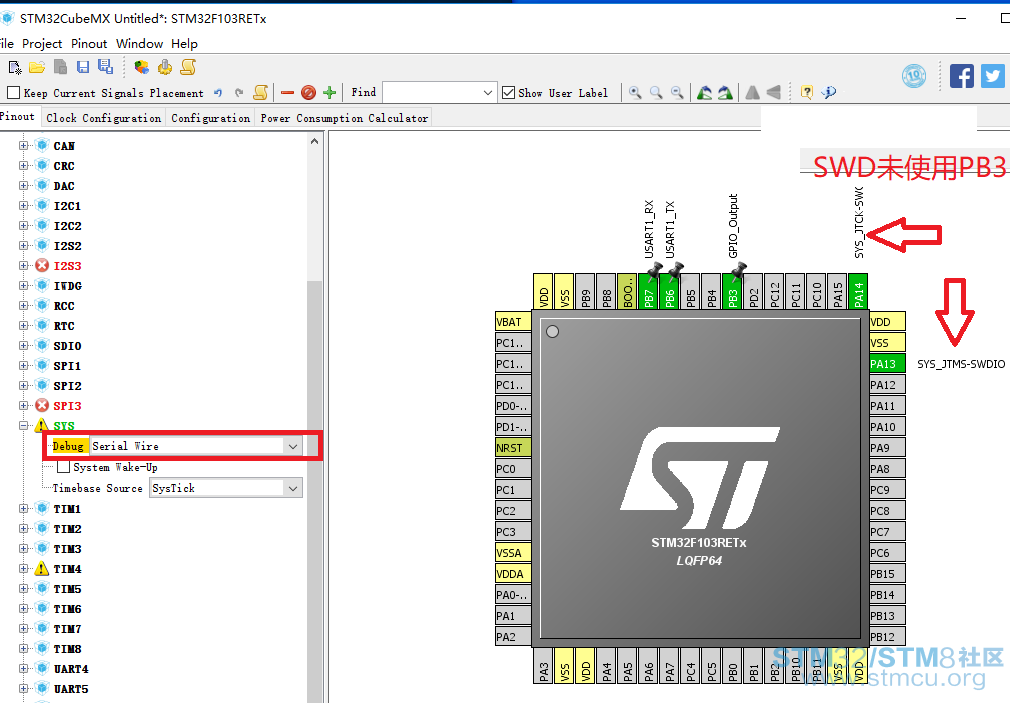Click the green plus expand icon
Viewport: 1010px width, 703px height.
pyautogui.click(x=330, y=93)
